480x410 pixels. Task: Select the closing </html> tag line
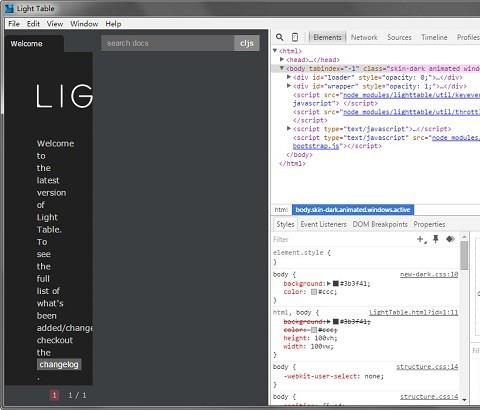(292, 164)
